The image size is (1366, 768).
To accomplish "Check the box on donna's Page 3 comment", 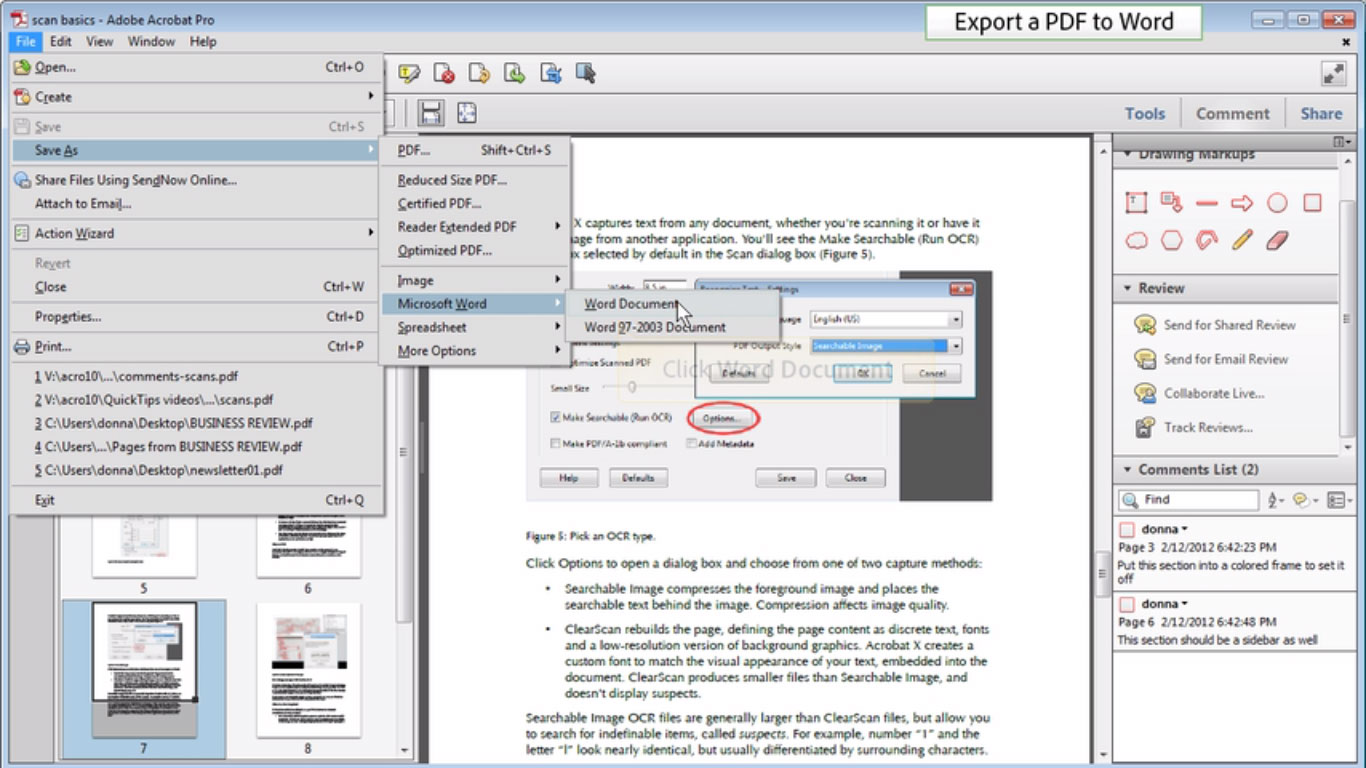I will [x=1126, y=529].
